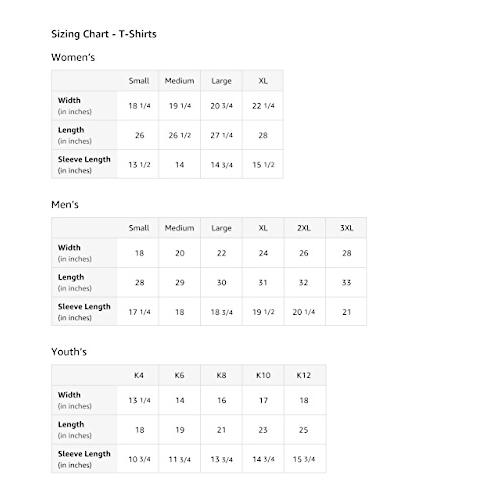Click Youth K6 sleeve length 11 3/4
This screenshot has width=500, height=500.
179,459
